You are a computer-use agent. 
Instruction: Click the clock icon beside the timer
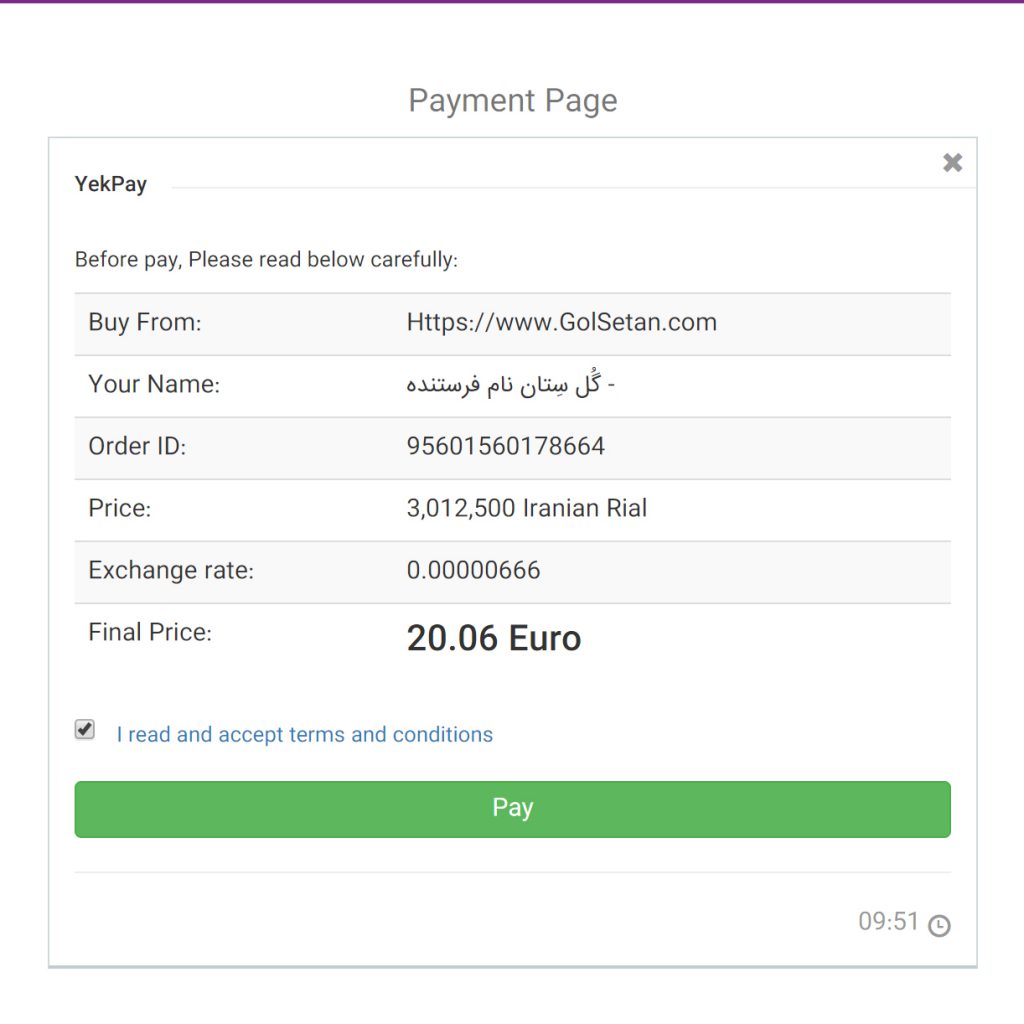tap(939, 925)
